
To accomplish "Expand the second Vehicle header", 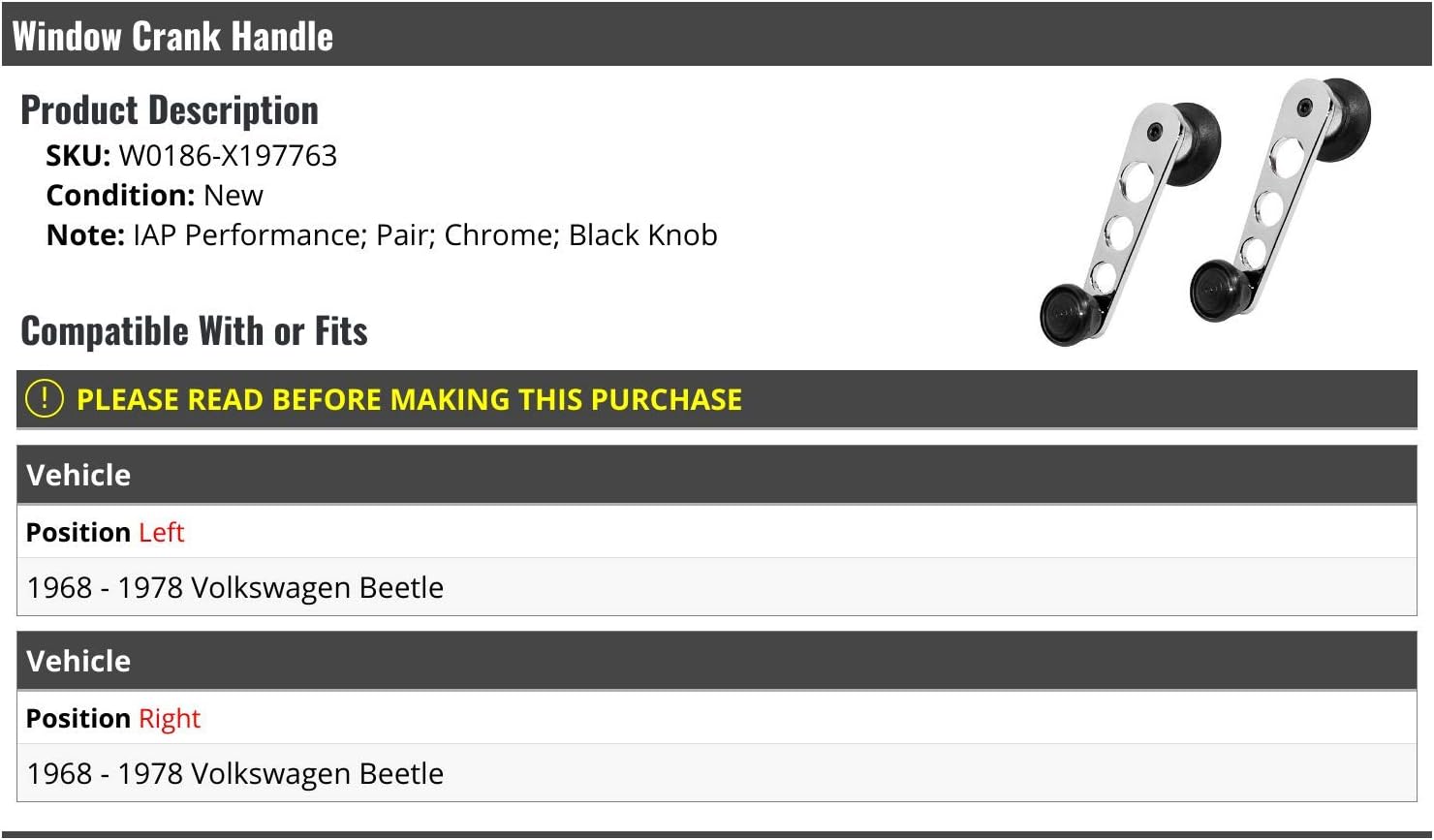I will pos(717,661).
